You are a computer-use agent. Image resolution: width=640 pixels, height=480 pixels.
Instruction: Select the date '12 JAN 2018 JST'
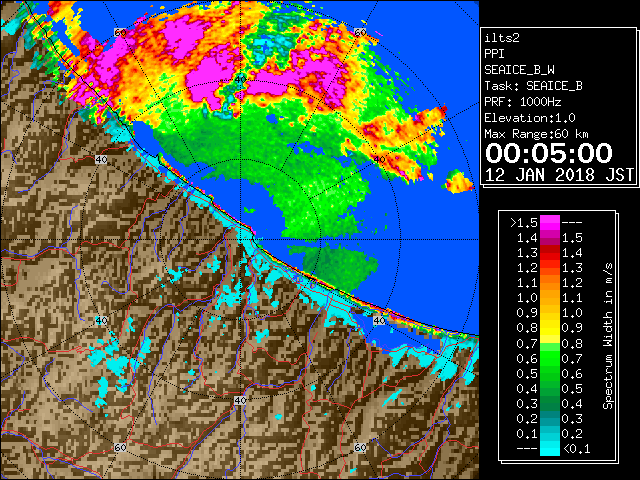coord(559,175)
